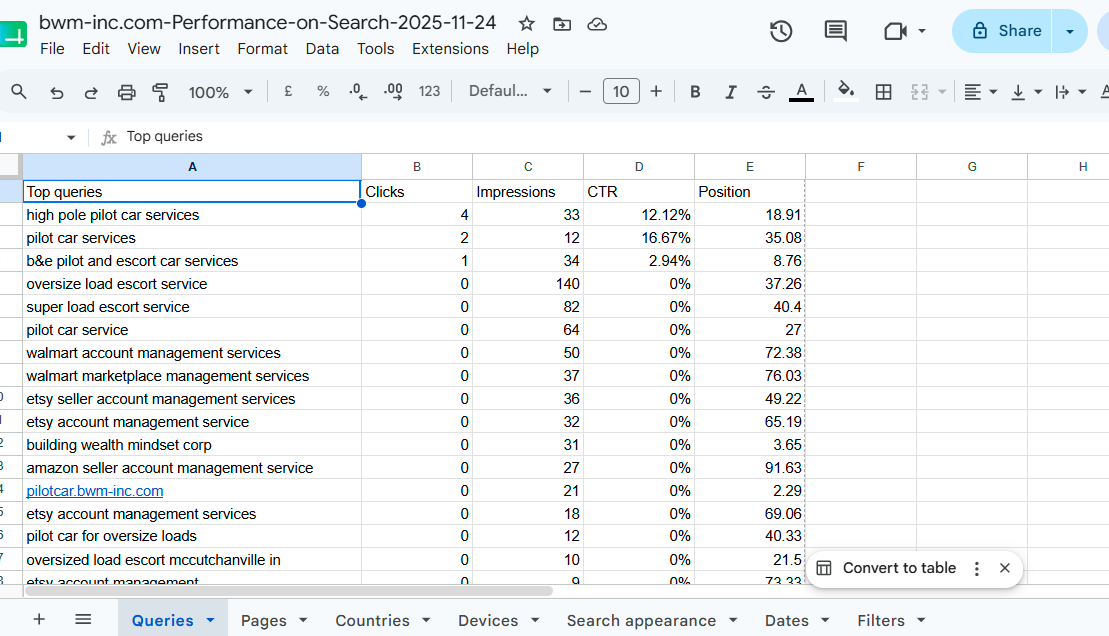Click the merge cells icon
1109x636 pixels.
tap(919, 92)
